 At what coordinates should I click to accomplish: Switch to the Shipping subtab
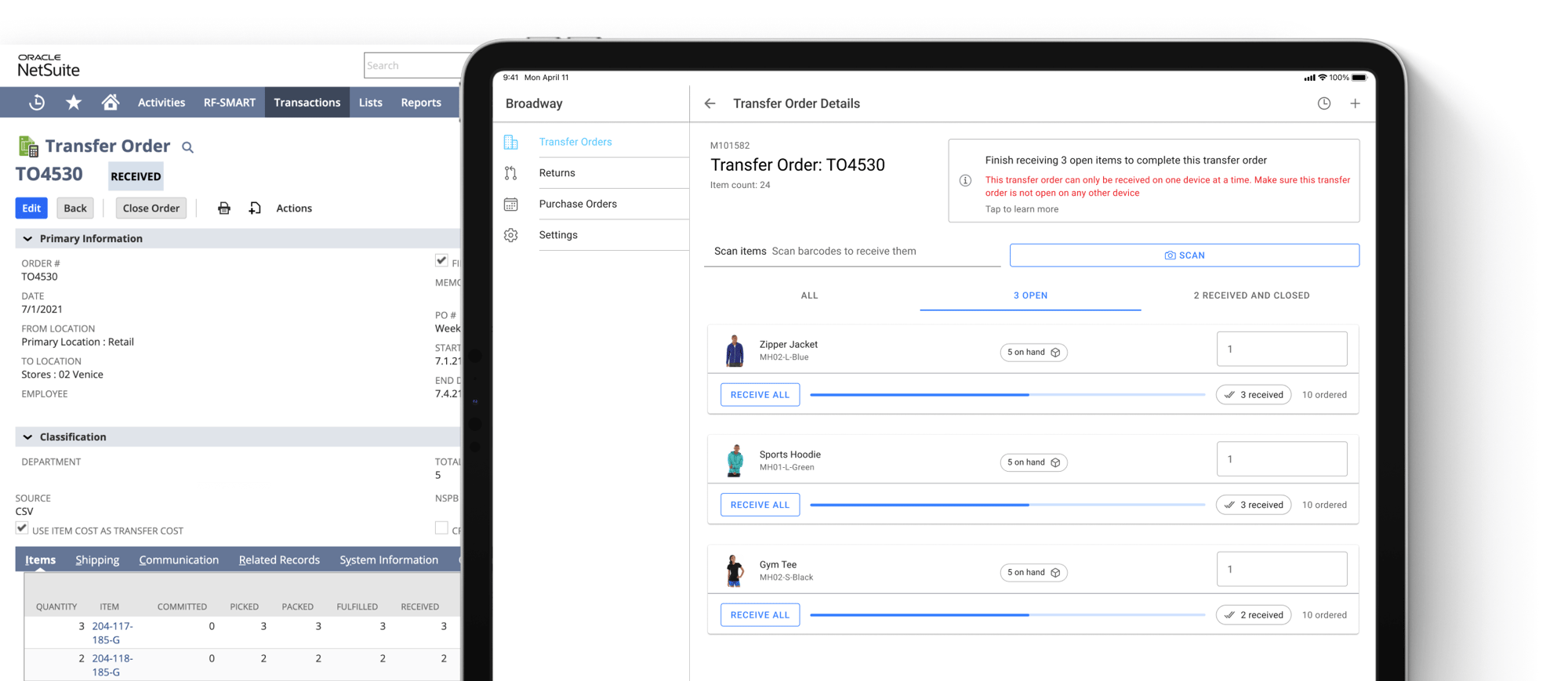click(x=97, y=560)
